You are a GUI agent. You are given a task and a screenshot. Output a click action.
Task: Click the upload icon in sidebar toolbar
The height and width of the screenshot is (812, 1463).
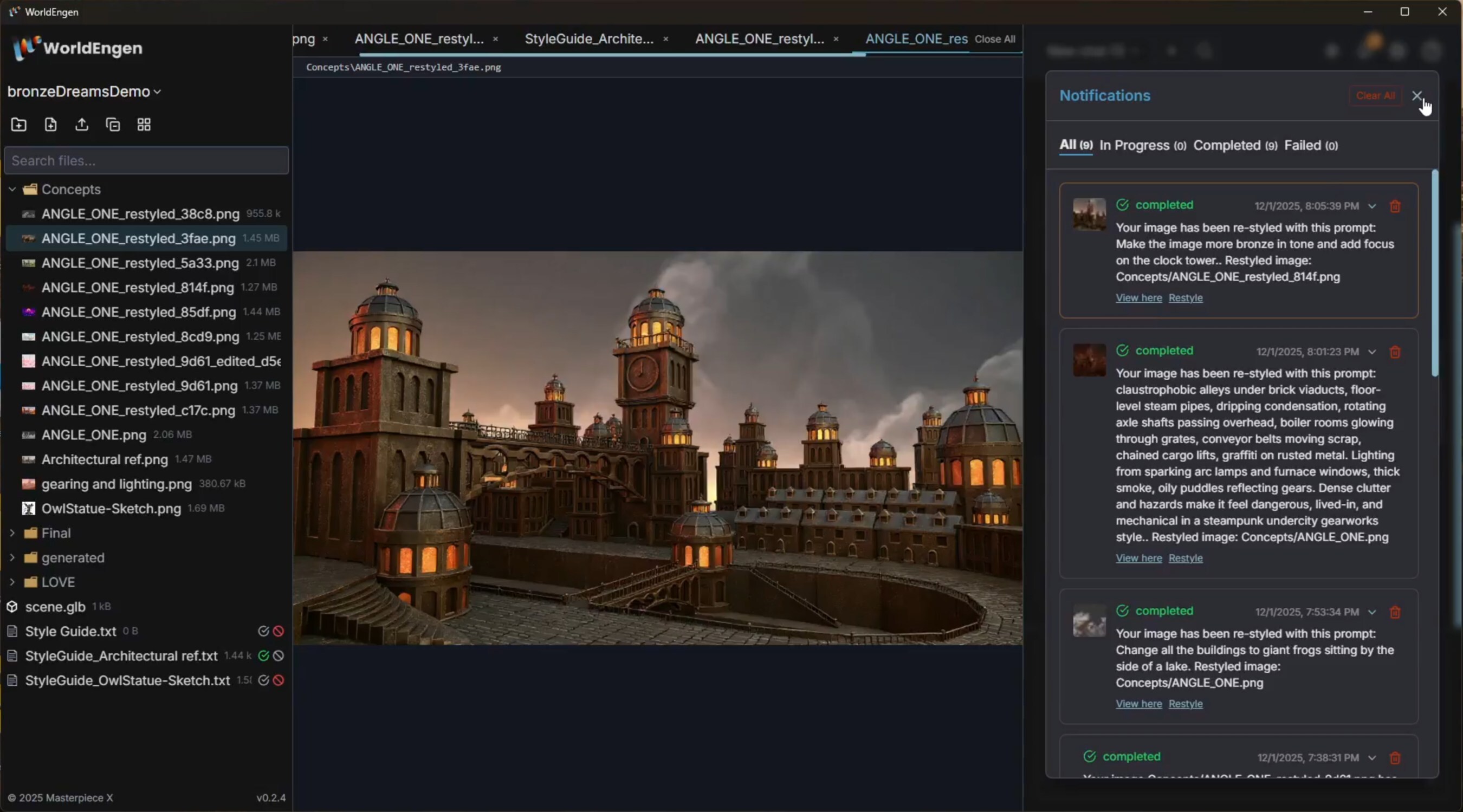pos(82,125)
